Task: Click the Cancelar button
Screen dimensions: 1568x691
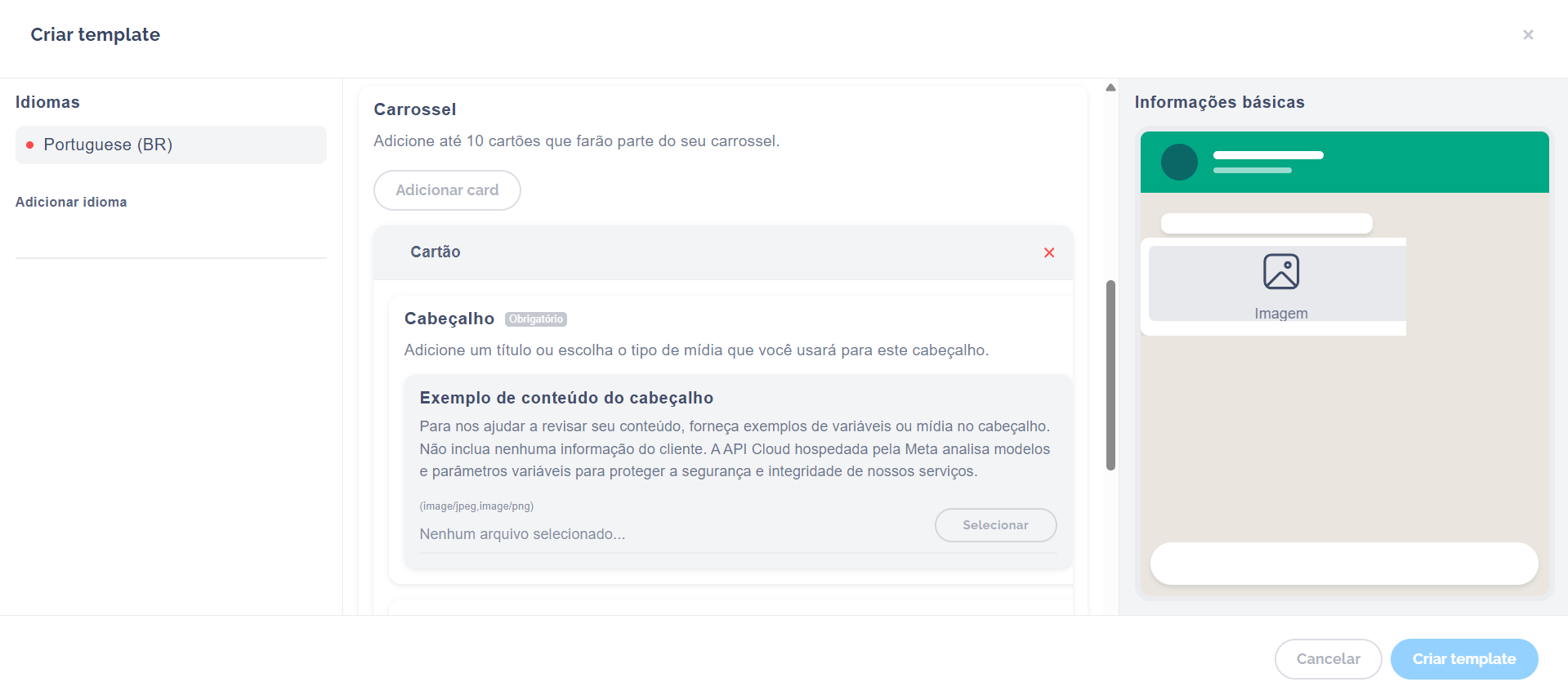Action: pyautogui.click(x=1328, y=659)
